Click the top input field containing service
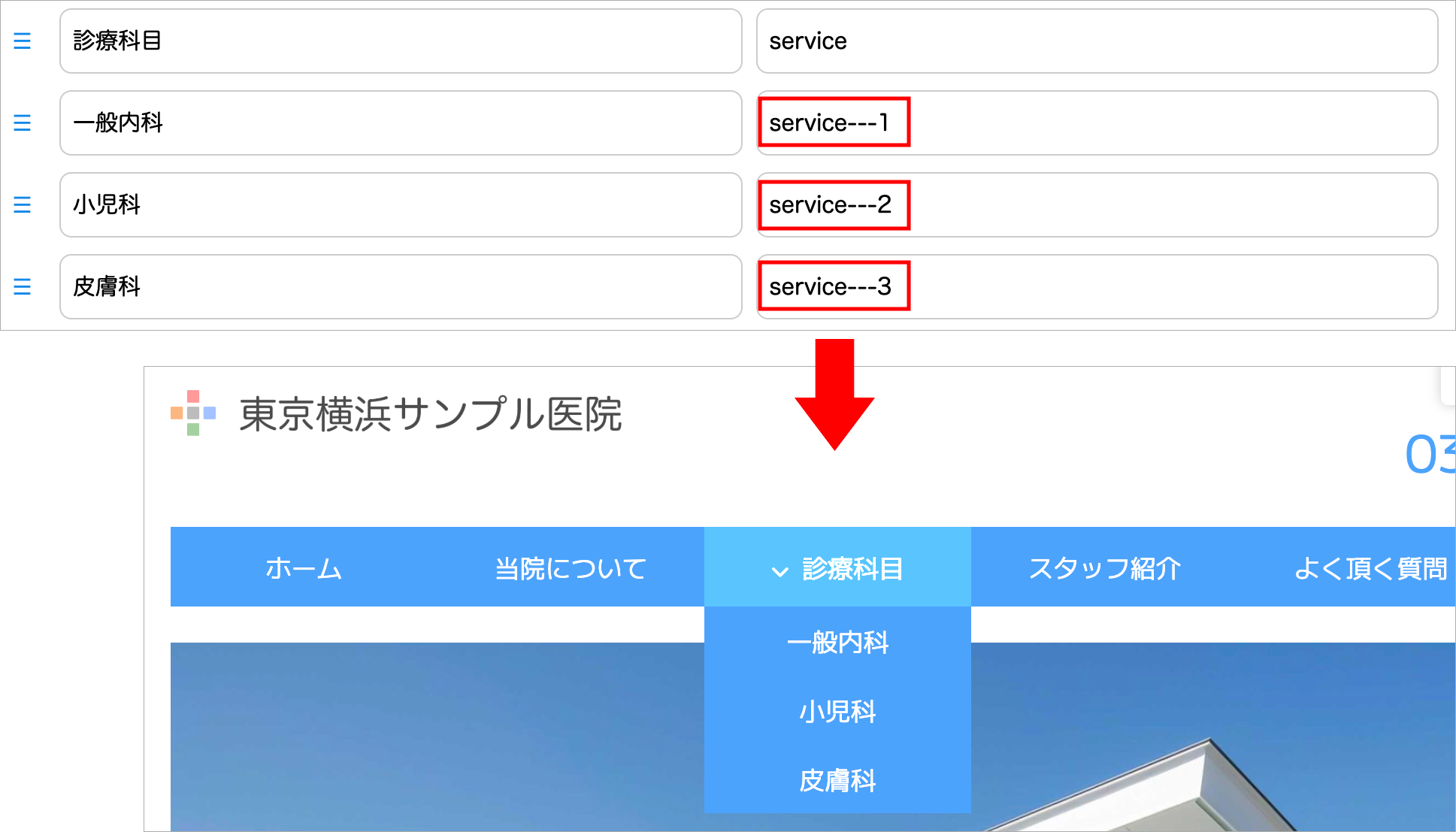Viewport: 1456px width, 832px height. tap(1097, 41)
